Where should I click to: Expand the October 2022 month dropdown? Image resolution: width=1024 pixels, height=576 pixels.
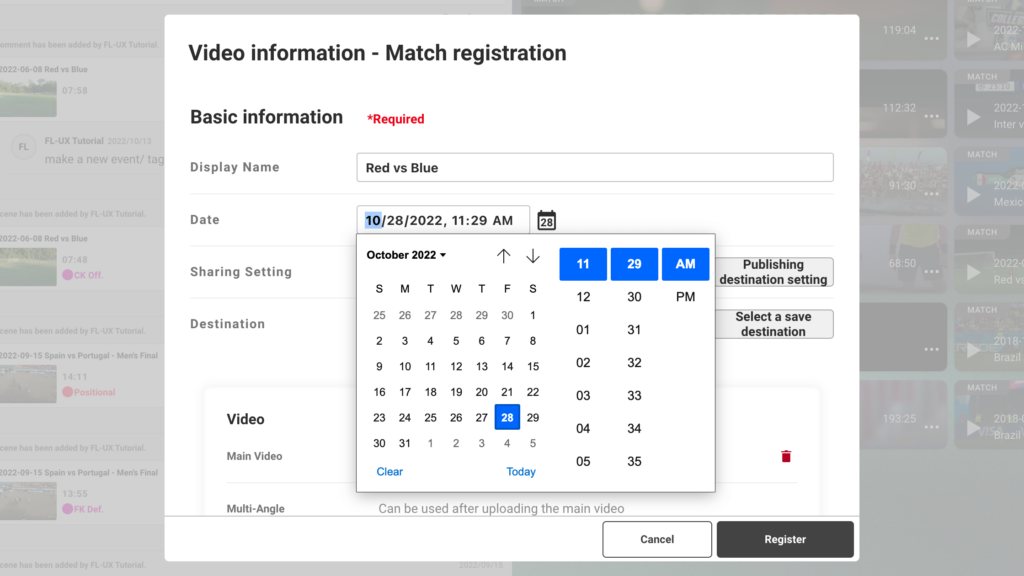tap(406, 255)
